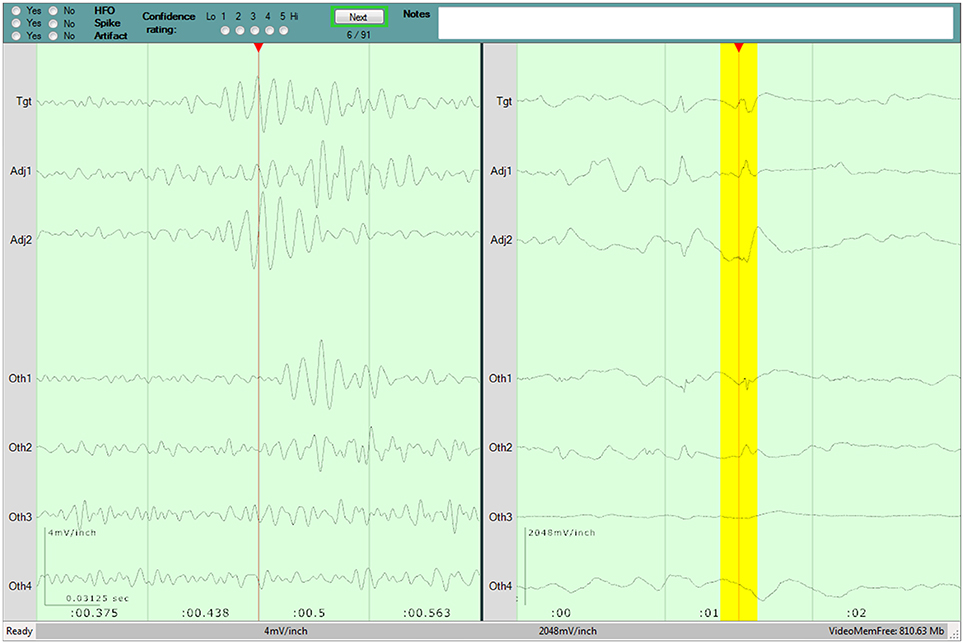The height and width of the screenshot is (644, 964).
Task: Click the :00 time label in right panel
Action: (x=561, y=613)
